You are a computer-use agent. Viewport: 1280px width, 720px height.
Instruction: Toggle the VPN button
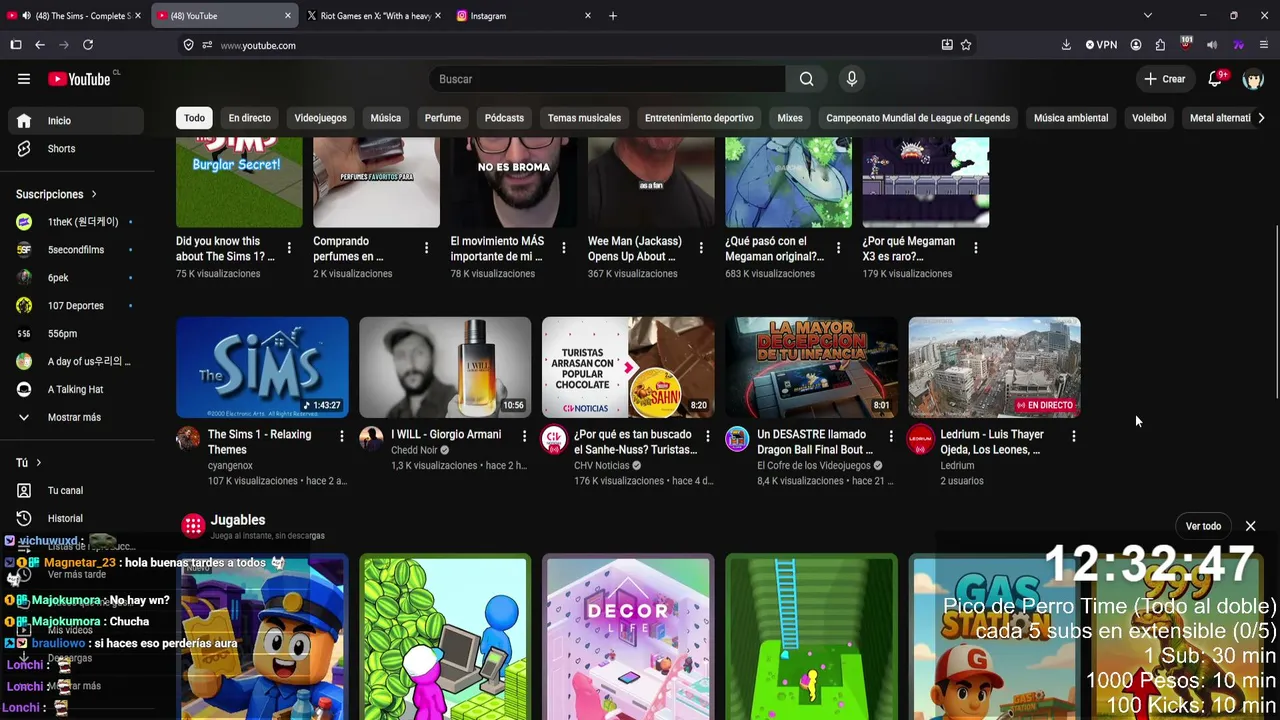point(1101,45)
